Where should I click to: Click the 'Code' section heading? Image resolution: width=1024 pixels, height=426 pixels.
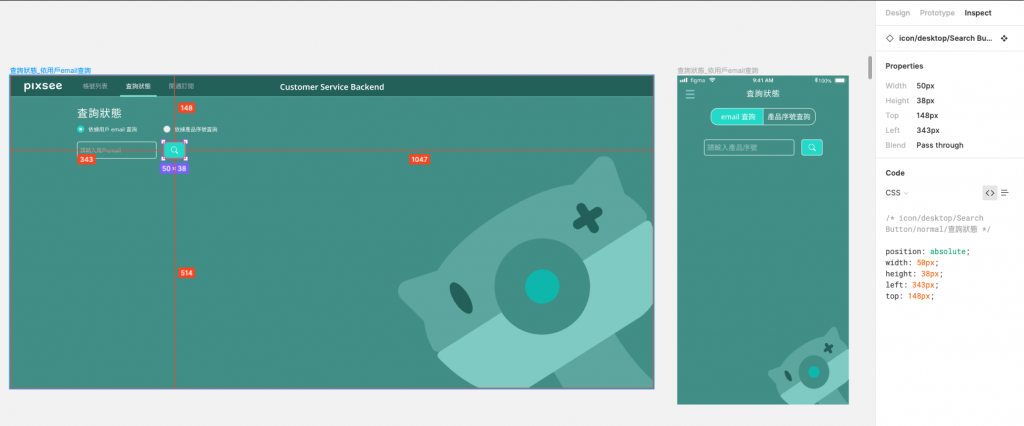(895, 173)
